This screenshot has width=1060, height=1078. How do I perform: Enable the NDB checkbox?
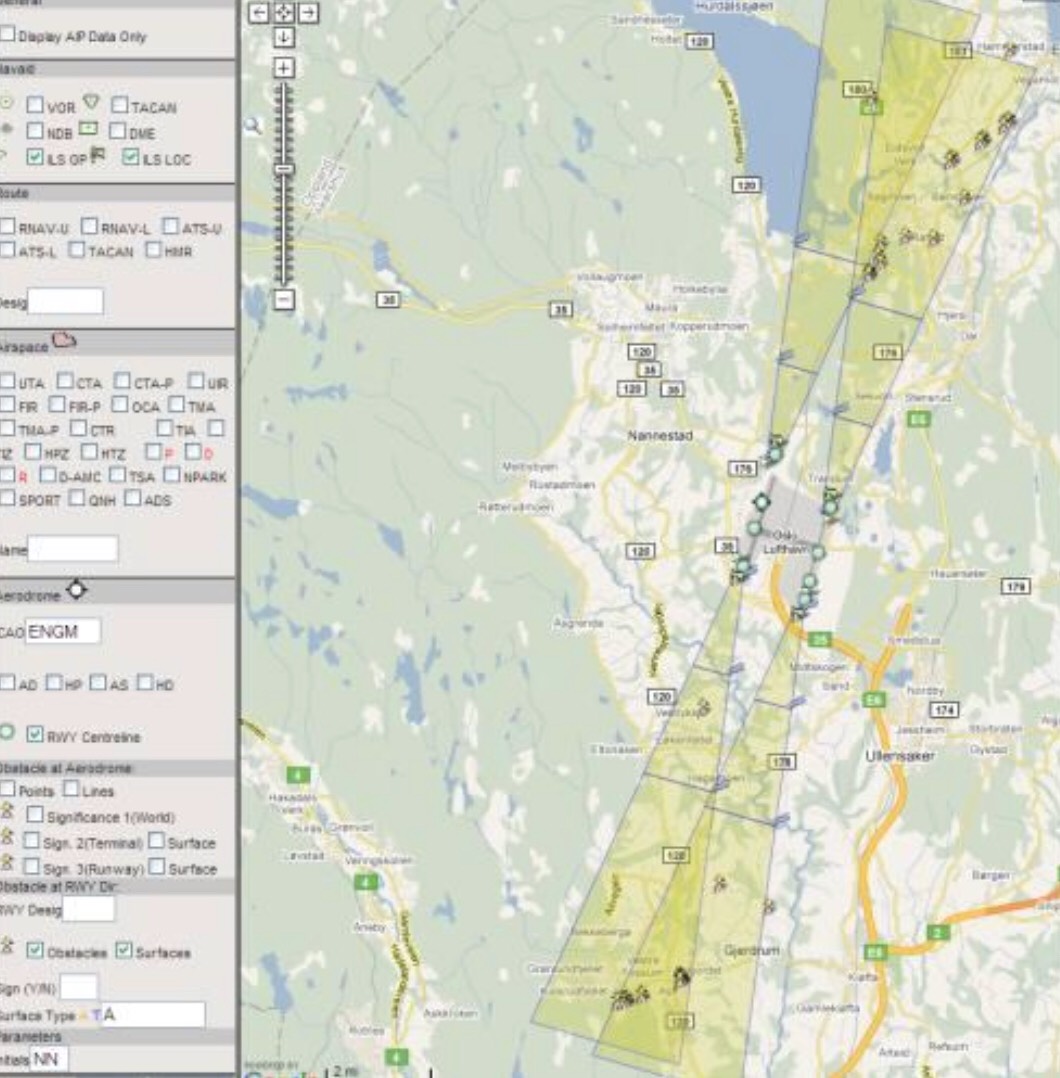[x=34, y=130]
